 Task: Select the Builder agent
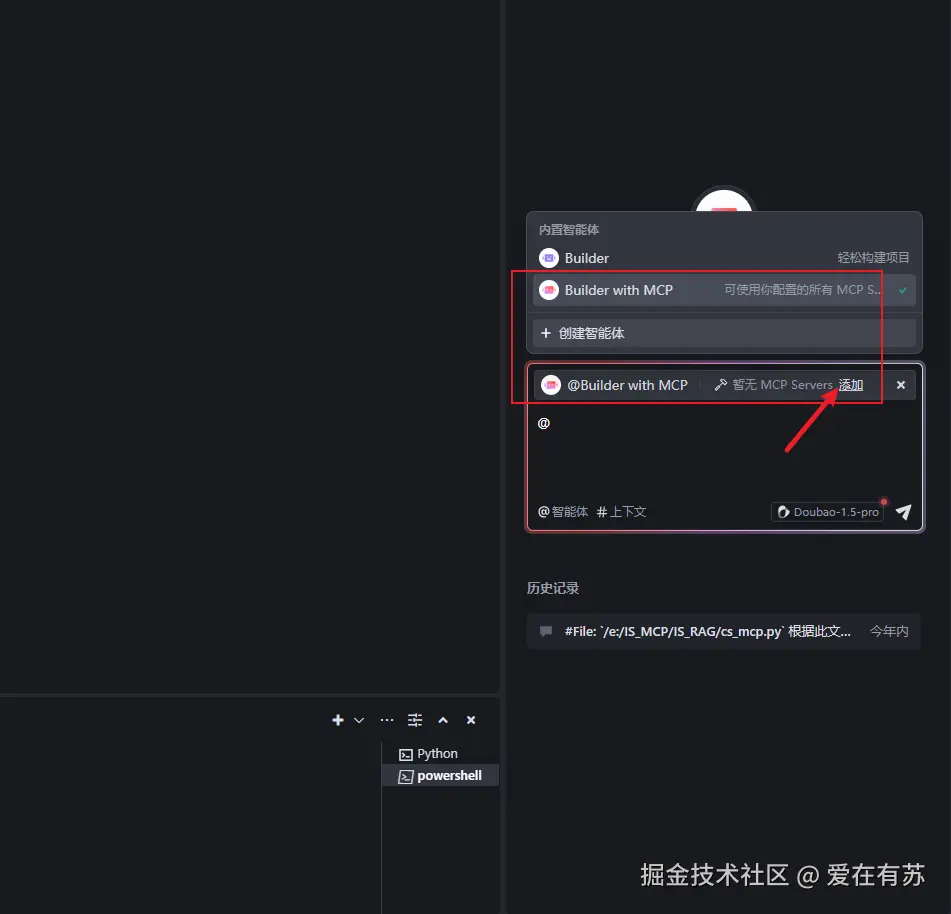click(x=724, y=258)
